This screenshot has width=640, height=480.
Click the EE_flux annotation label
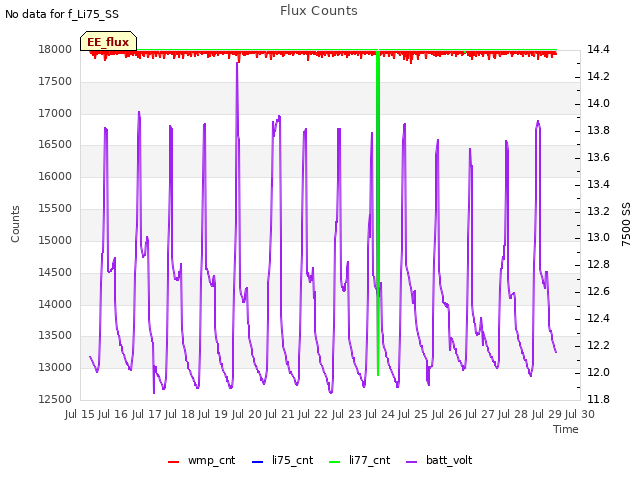[108, 42]
